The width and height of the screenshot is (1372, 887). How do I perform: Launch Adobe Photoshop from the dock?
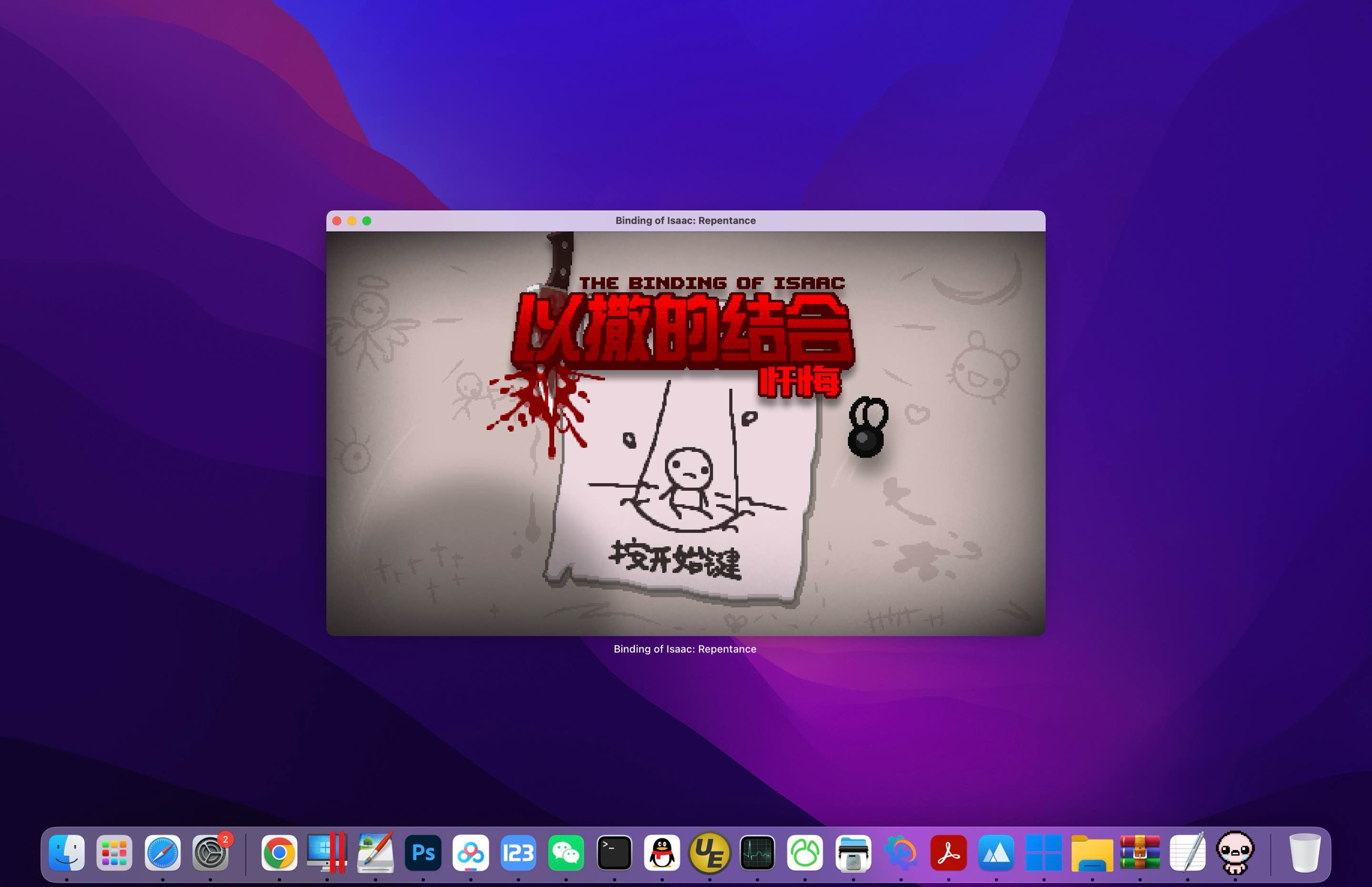click(423, 852)
